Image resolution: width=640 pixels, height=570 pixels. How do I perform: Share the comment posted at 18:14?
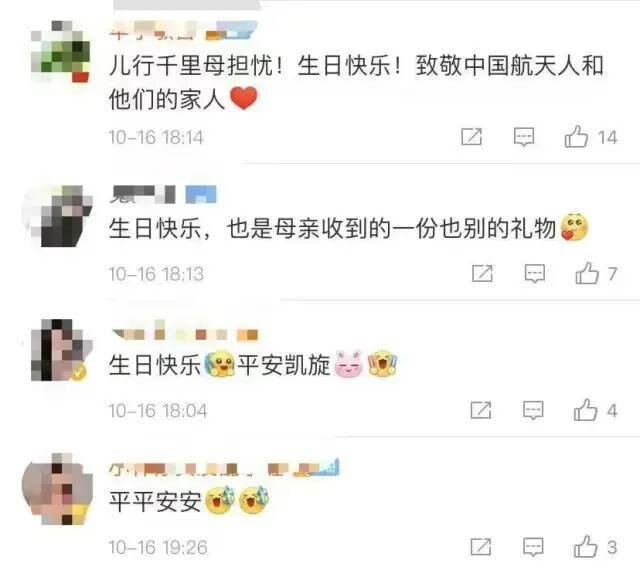471,136
